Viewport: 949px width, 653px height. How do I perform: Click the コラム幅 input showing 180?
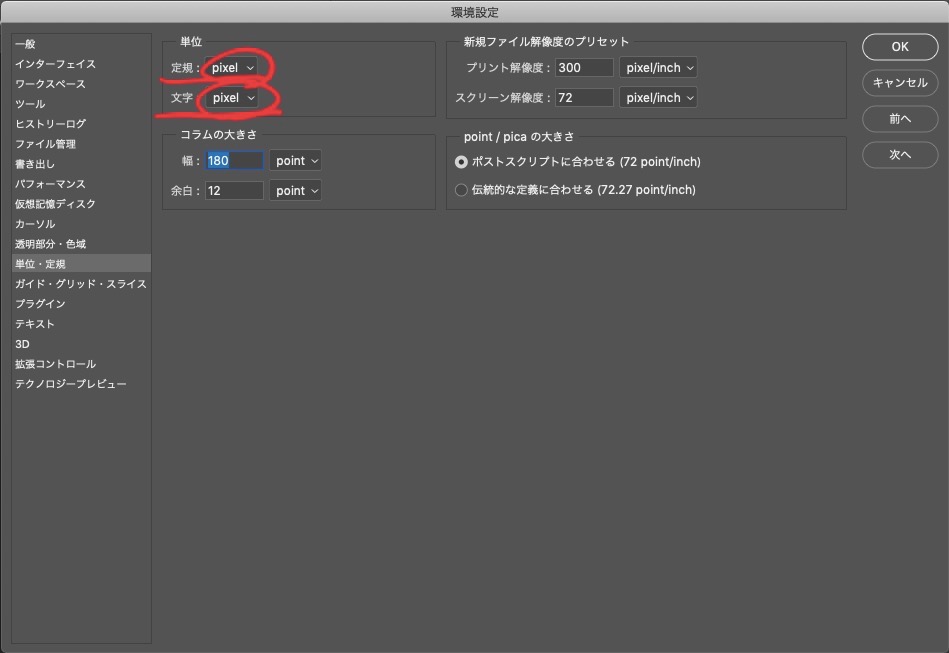pyautogui.click(x=233, y=160)
